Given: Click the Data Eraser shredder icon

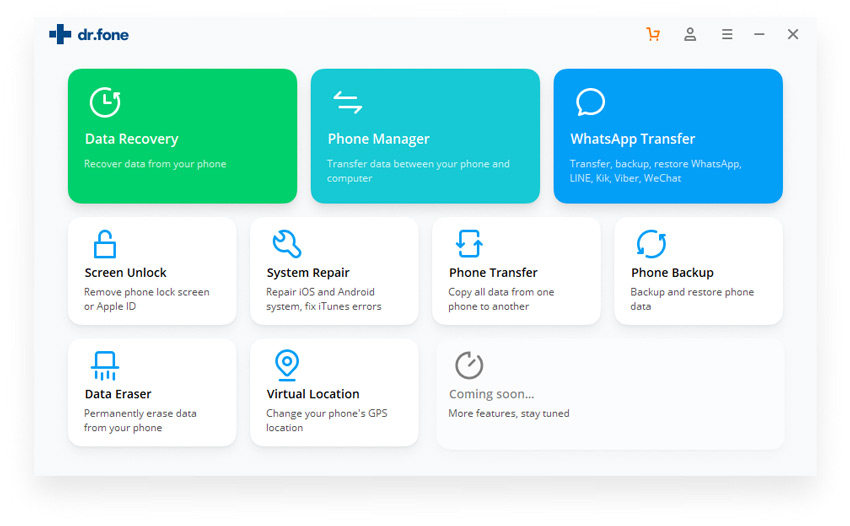Looking at the screenshot, I should coord(105,366).
